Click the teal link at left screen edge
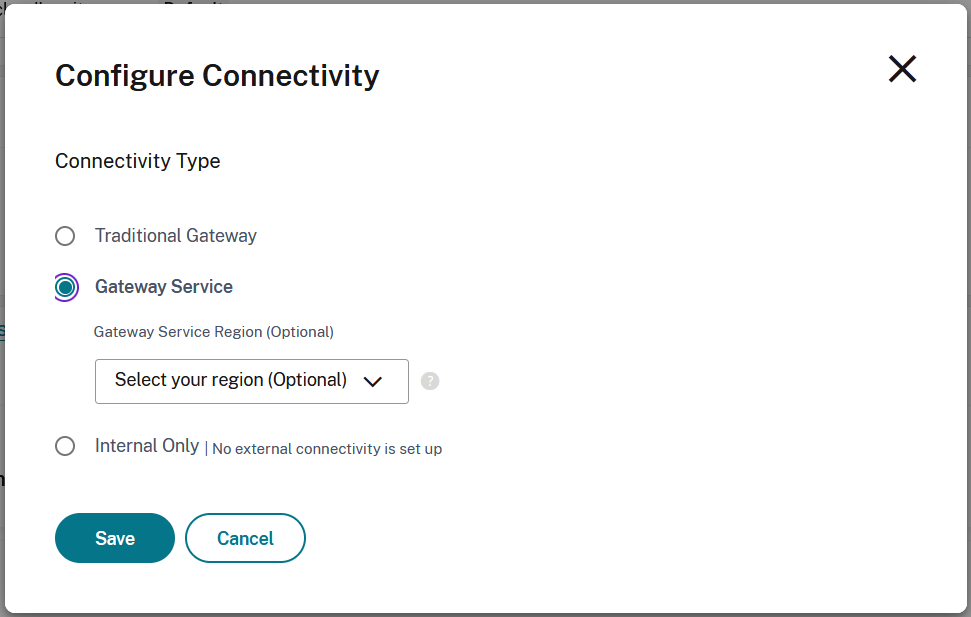Screen dimensions: 971x617 pos(3,333)
